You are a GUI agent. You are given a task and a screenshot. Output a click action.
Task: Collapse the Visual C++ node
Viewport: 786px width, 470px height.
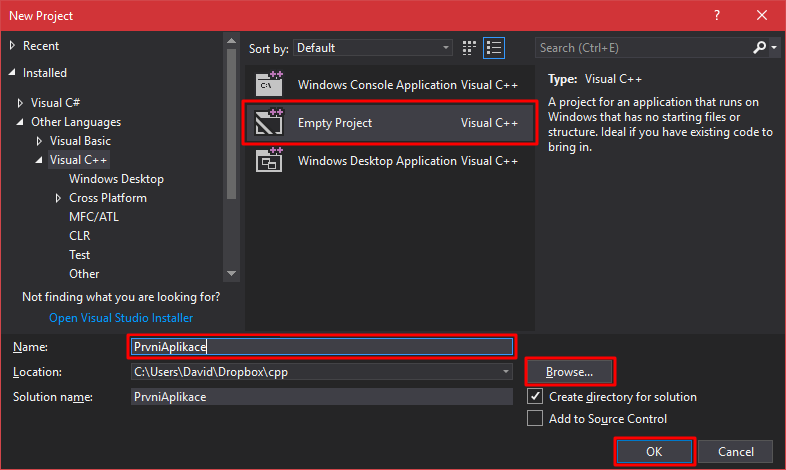(39, 160)
